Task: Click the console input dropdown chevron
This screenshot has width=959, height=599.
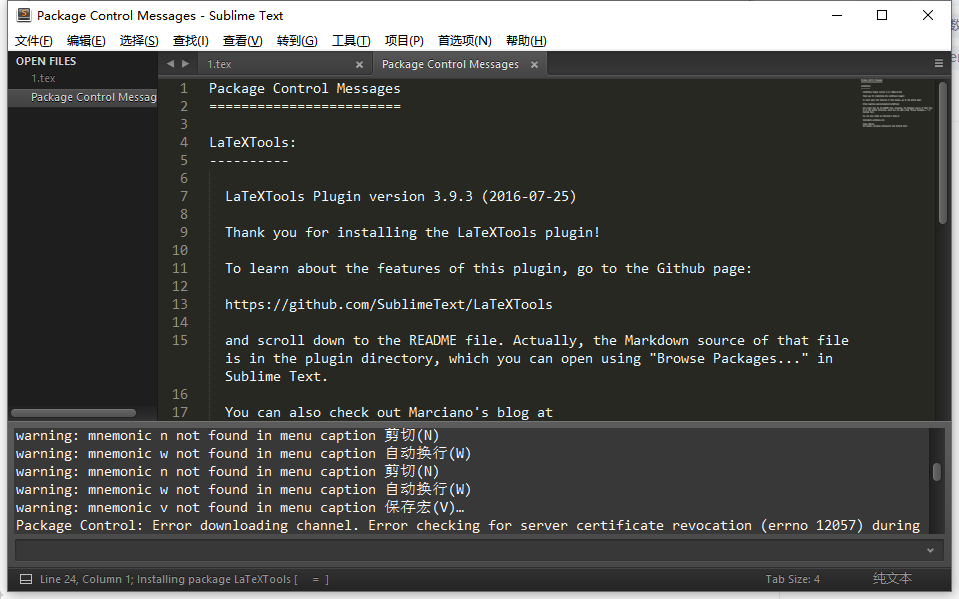Action: tap(931, 549)
